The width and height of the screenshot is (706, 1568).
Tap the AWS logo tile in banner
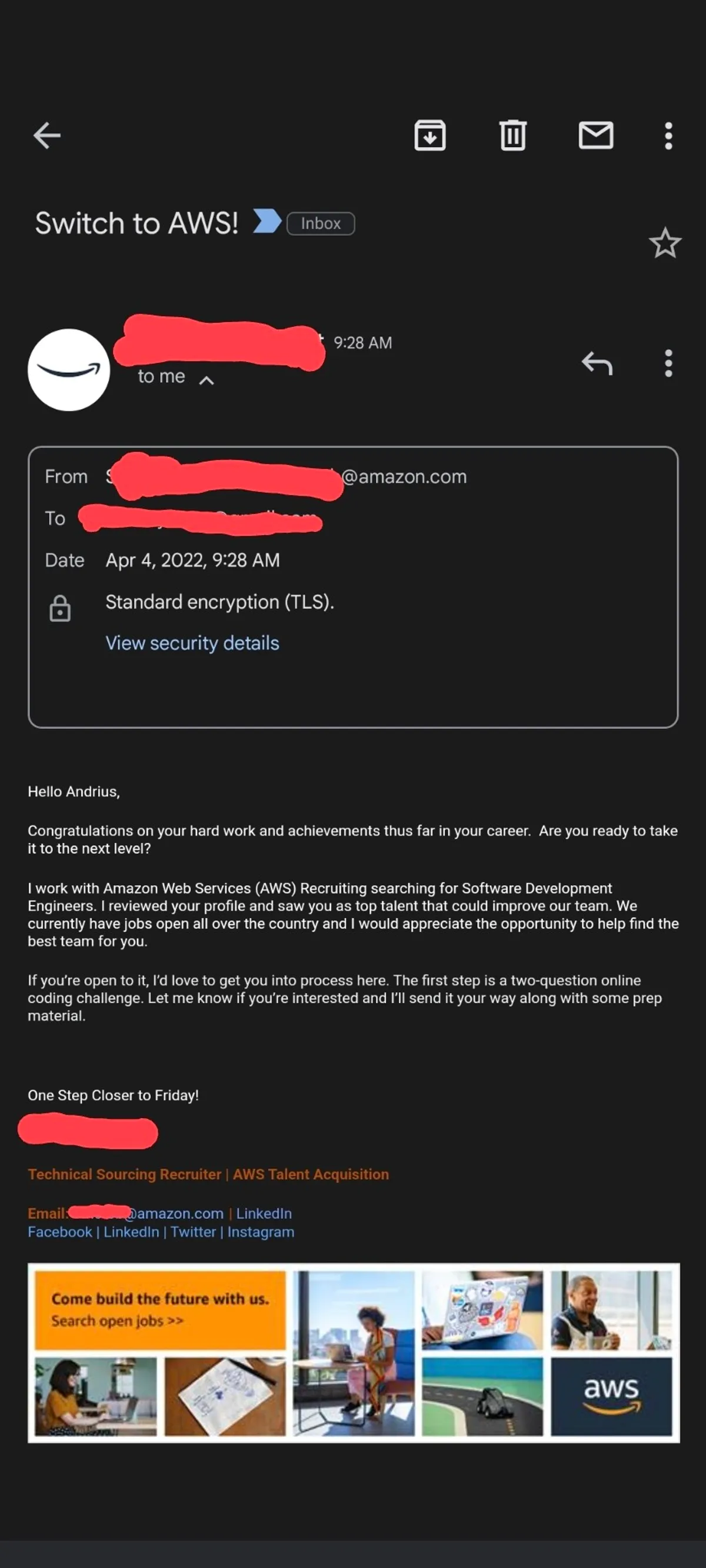[x=611, y=1396]
